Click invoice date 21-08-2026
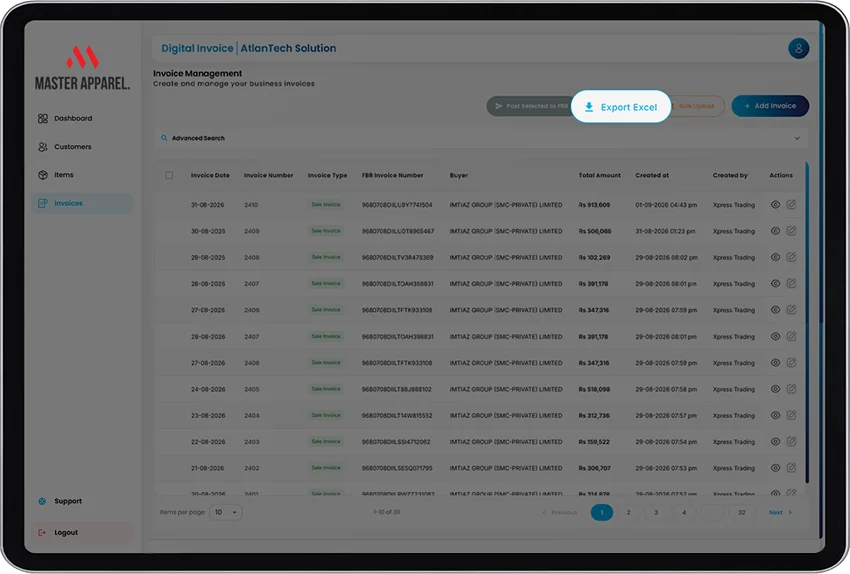The image size is (850, 574). [x=207, y=468]
